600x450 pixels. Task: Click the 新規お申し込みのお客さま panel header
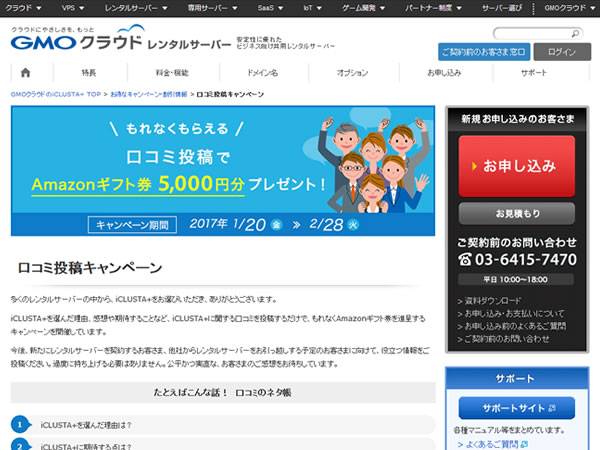[x=517, y=119]
